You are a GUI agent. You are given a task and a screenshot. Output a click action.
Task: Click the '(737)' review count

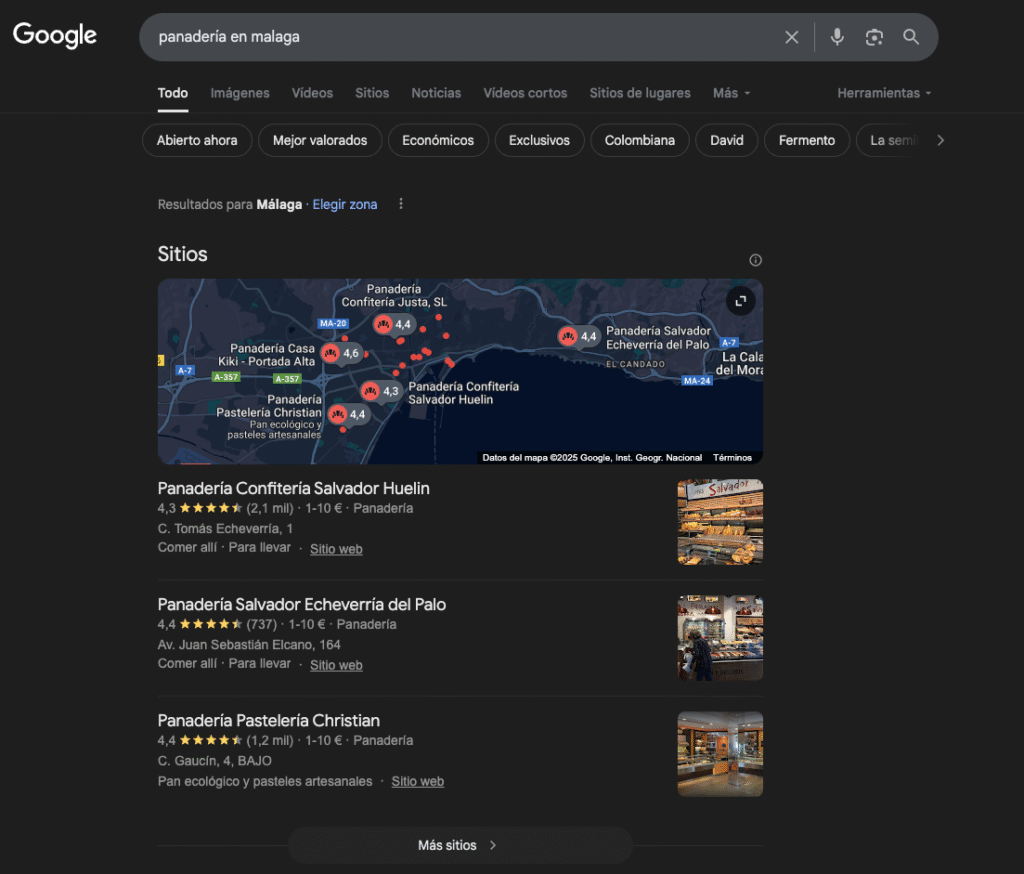(261, 624)
